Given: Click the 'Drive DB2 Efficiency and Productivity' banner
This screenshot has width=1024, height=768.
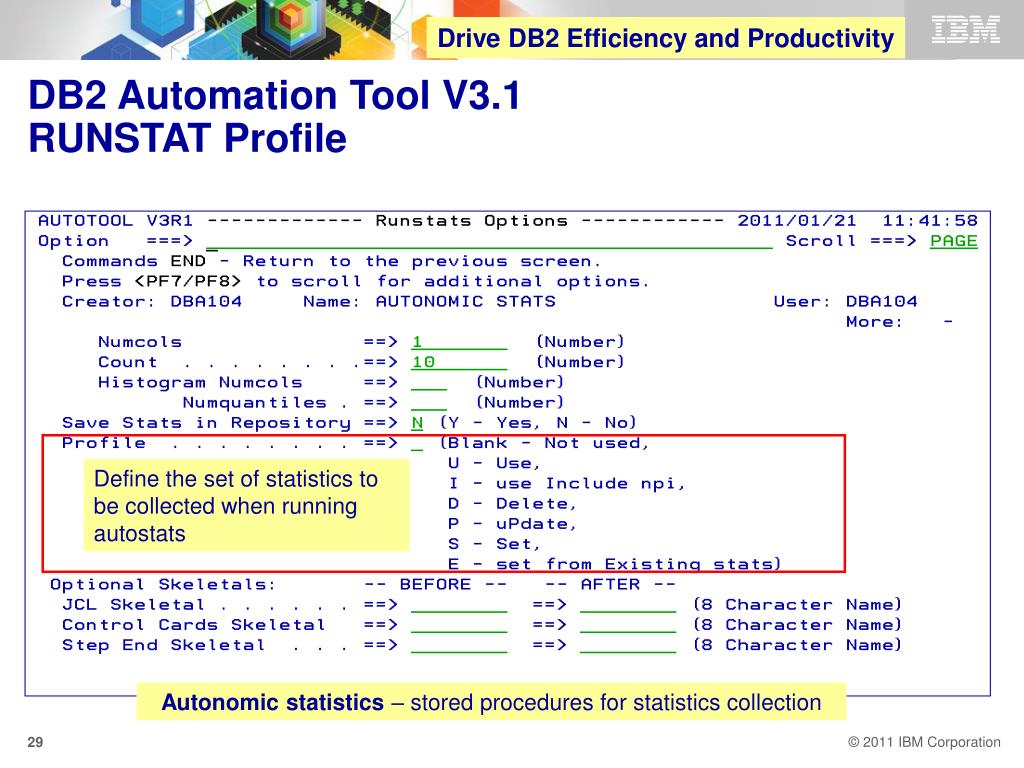Looking at the screenshot, I should point(665,38).
